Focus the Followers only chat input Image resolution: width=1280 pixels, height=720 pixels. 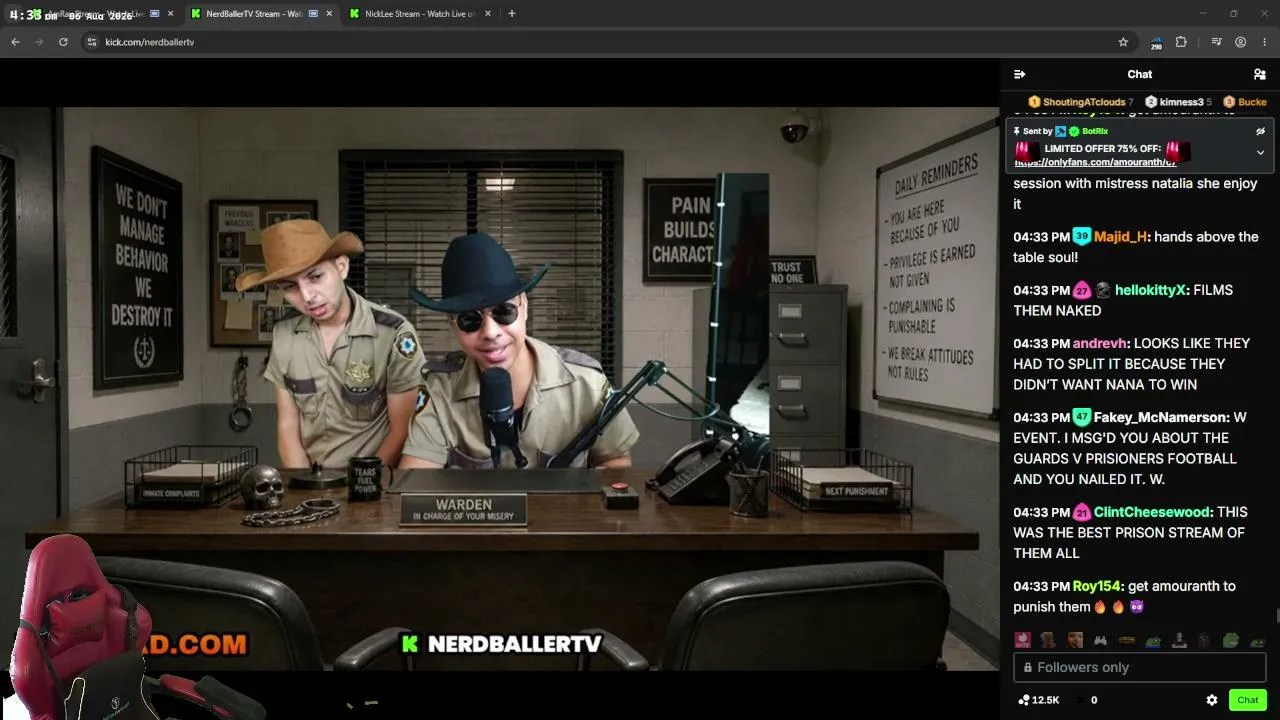point(1140,667)
